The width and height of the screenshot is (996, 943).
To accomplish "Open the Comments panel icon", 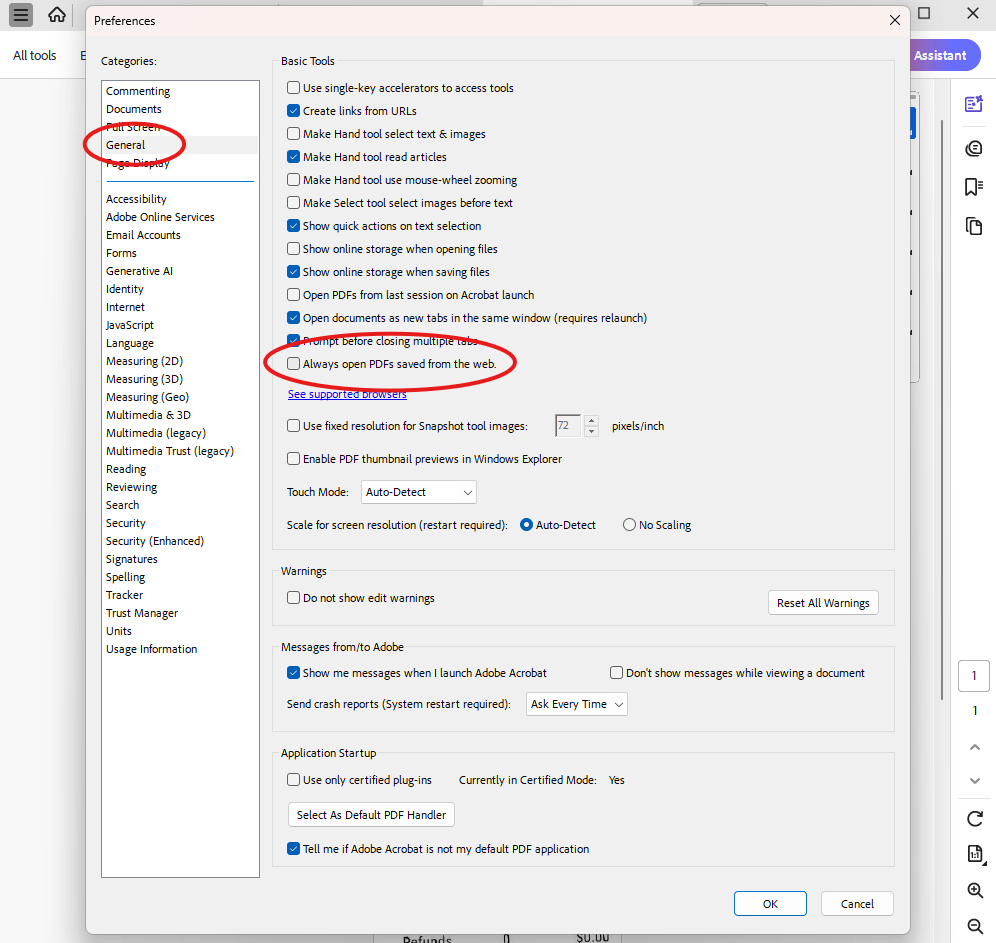I will point(973,148).
